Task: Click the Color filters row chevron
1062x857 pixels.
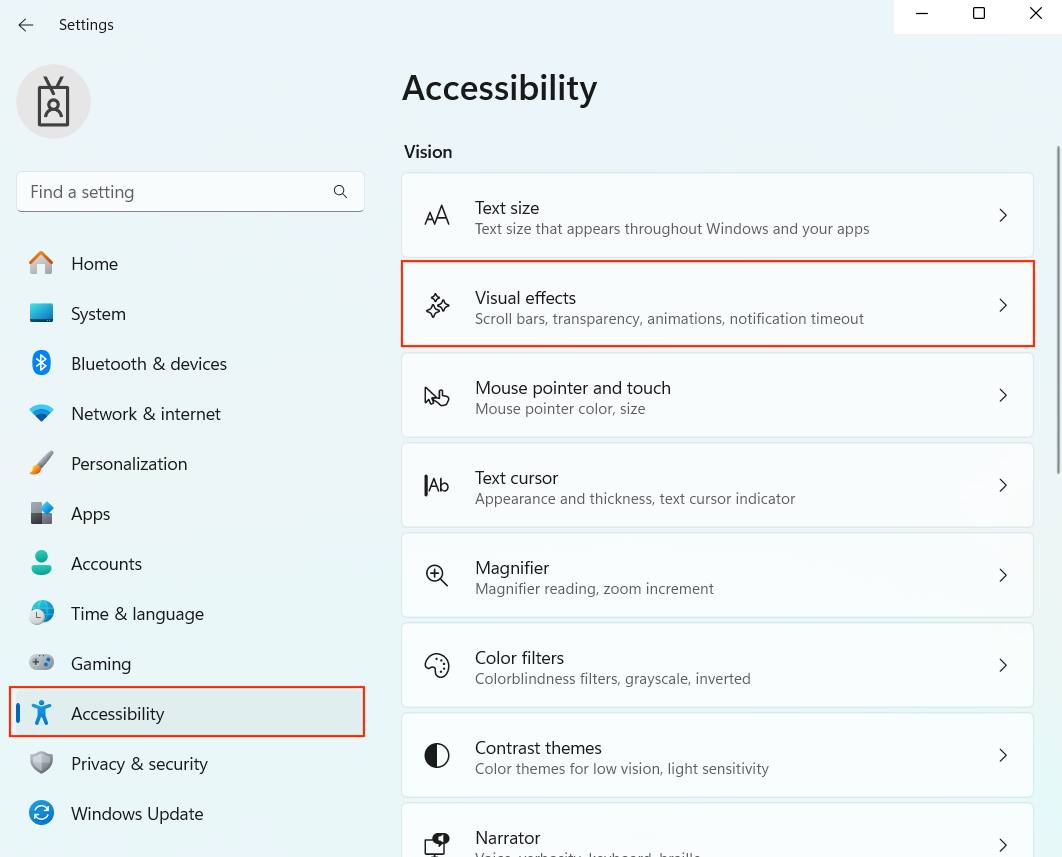Action: coord(1003,665)
